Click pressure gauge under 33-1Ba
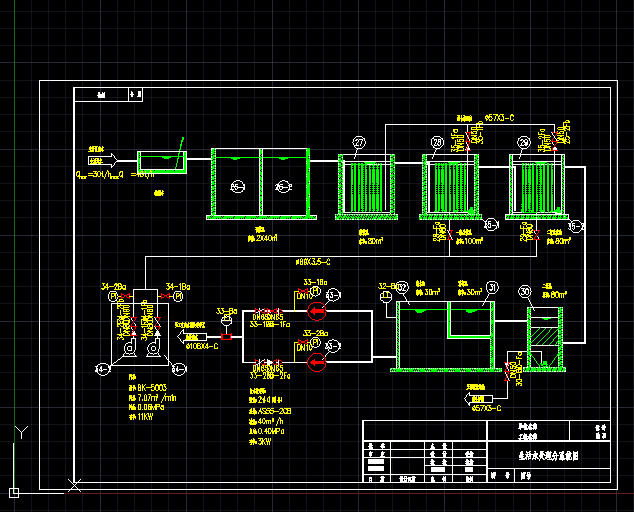Image resolution: width=634 pixels, height=512 pixels. click(x=316, y=291)
